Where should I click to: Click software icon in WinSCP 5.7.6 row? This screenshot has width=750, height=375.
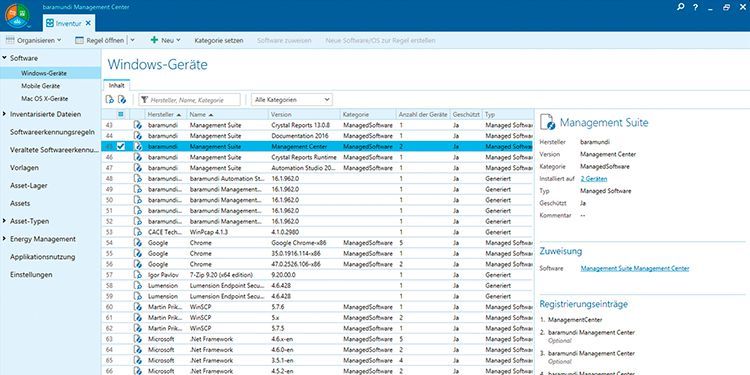tap(138, 307)
